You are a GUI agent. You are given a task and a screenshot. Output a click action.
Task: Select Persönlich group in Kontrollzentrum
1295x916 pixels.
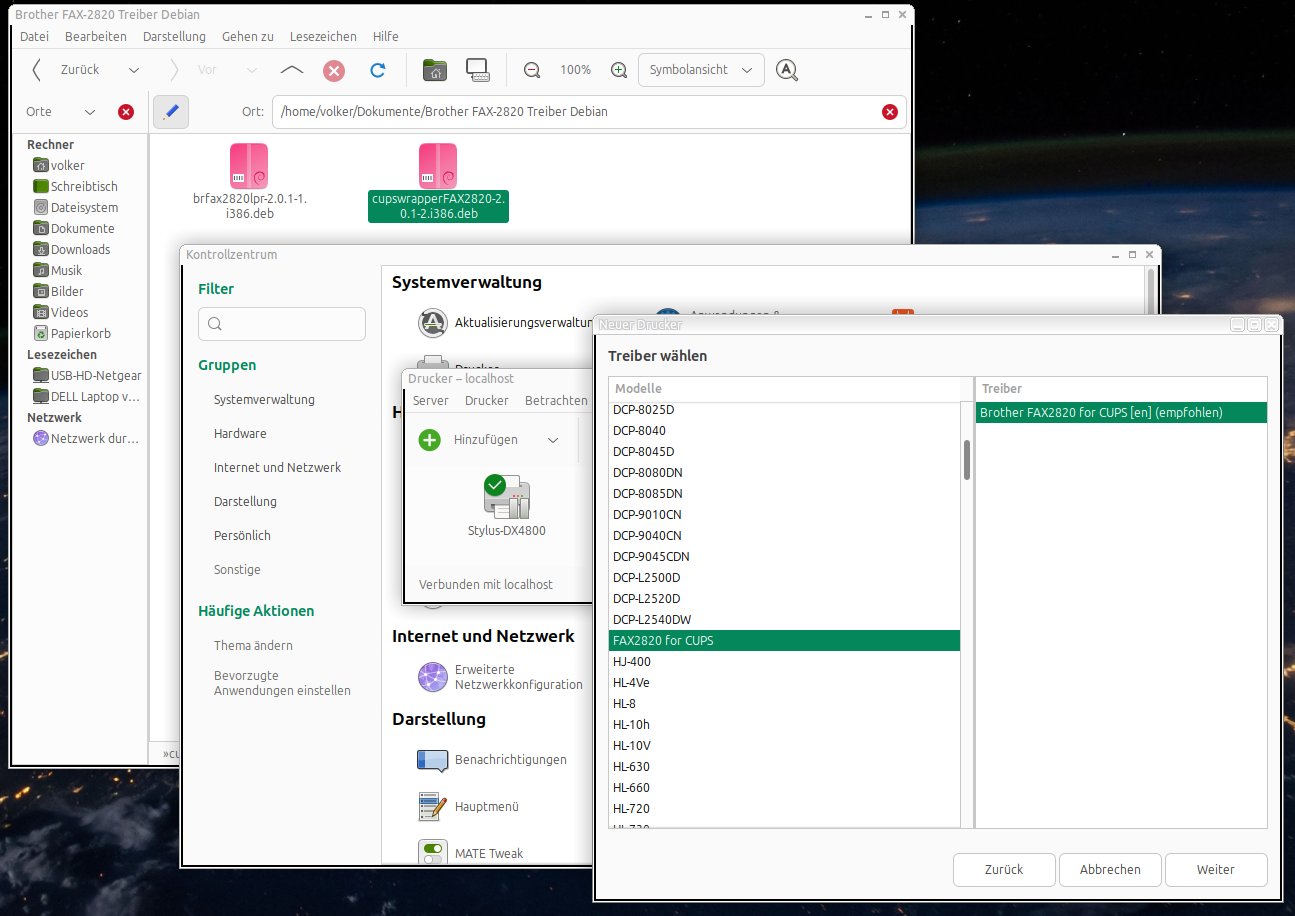[x=242, y=536]
